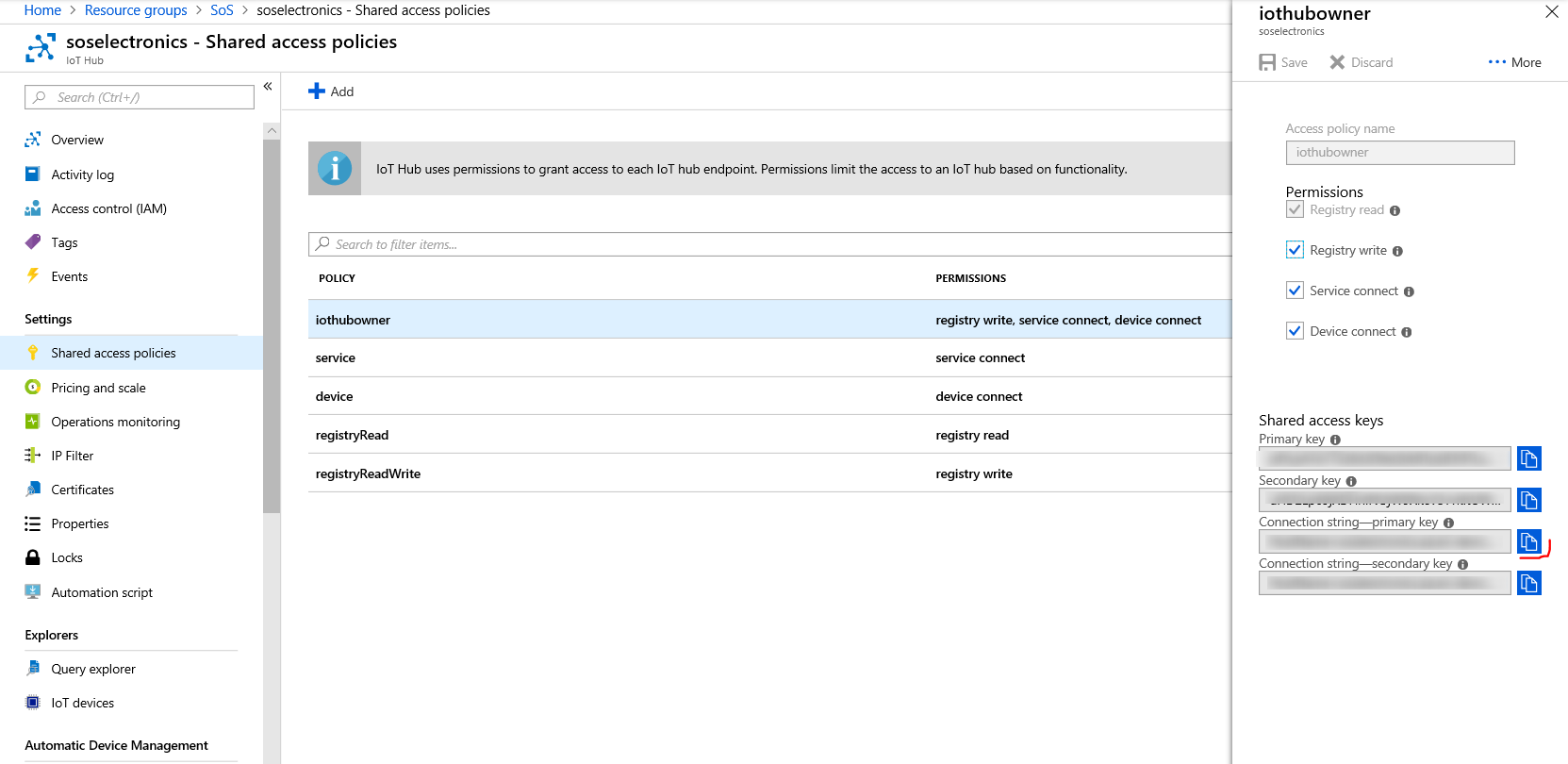Select the service policy row
The height and width of the screenshot is (764, 1568).
(x=769, y=357)
